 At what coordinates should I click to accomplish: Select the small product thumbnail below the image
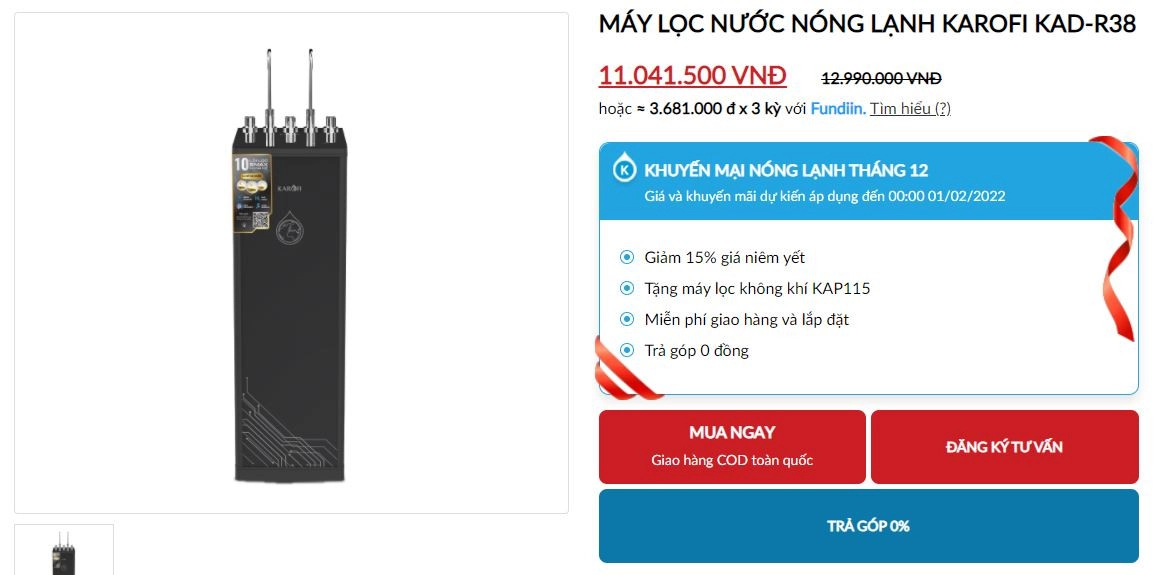[64, 551]
